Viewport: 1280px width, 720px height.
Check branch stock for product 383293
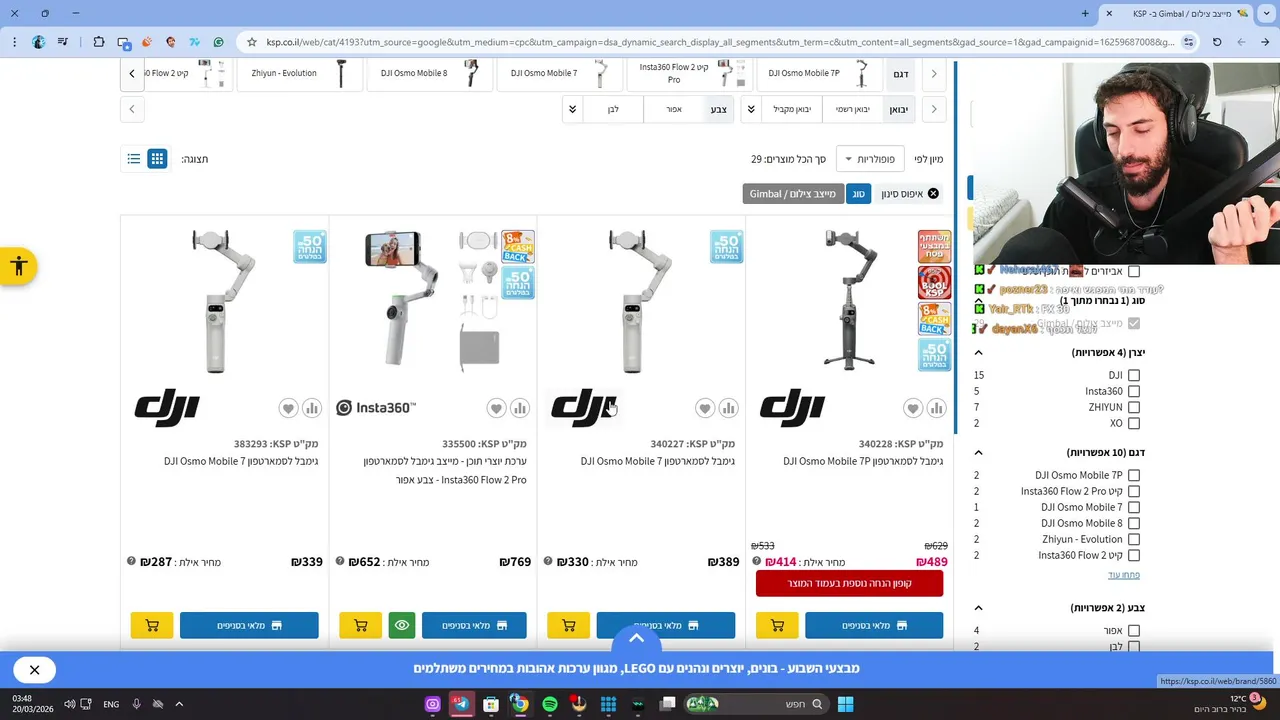tap(249, 625)
